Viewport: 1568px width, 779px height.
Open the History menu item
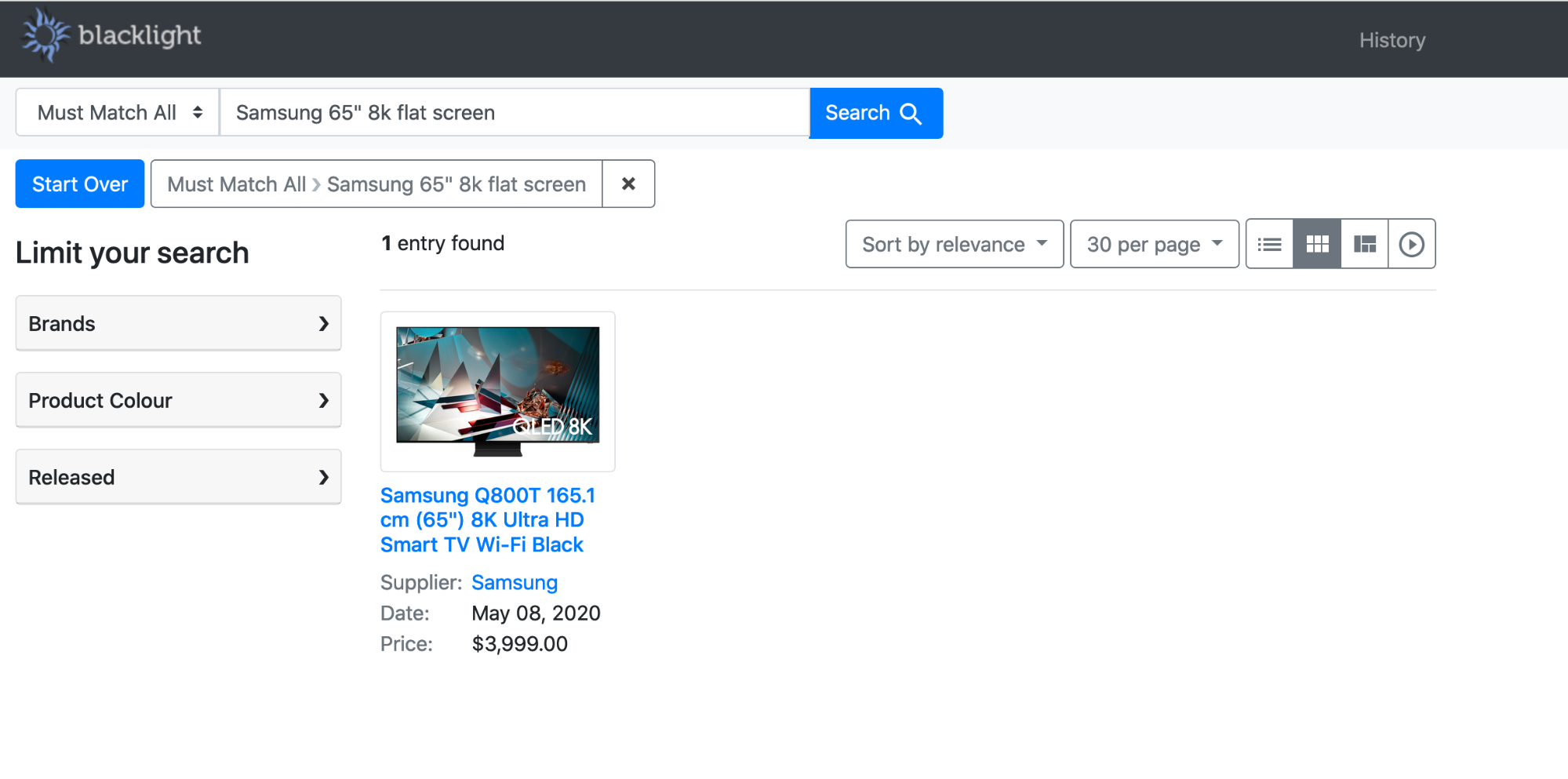point(1392,40)
